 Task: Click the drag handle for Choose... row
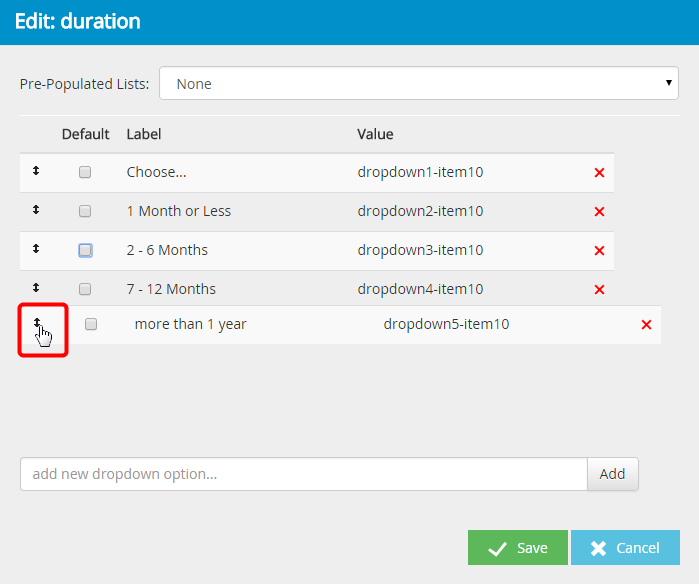tap(36, 172)
